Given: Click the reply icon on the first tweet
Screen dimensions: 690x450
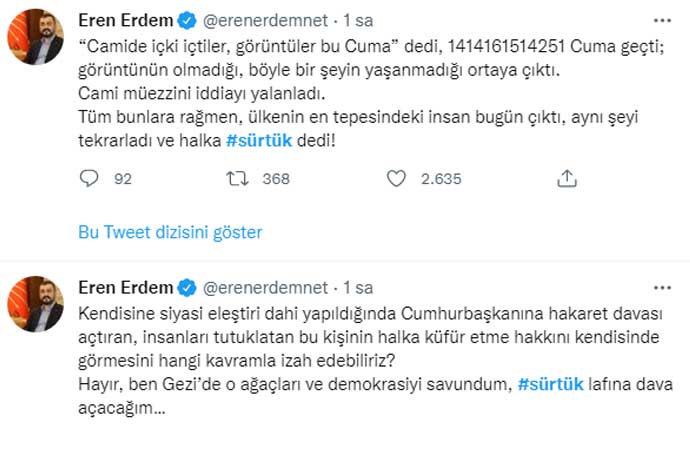Looking at the screenshot, I should click(x=90, y=179).
